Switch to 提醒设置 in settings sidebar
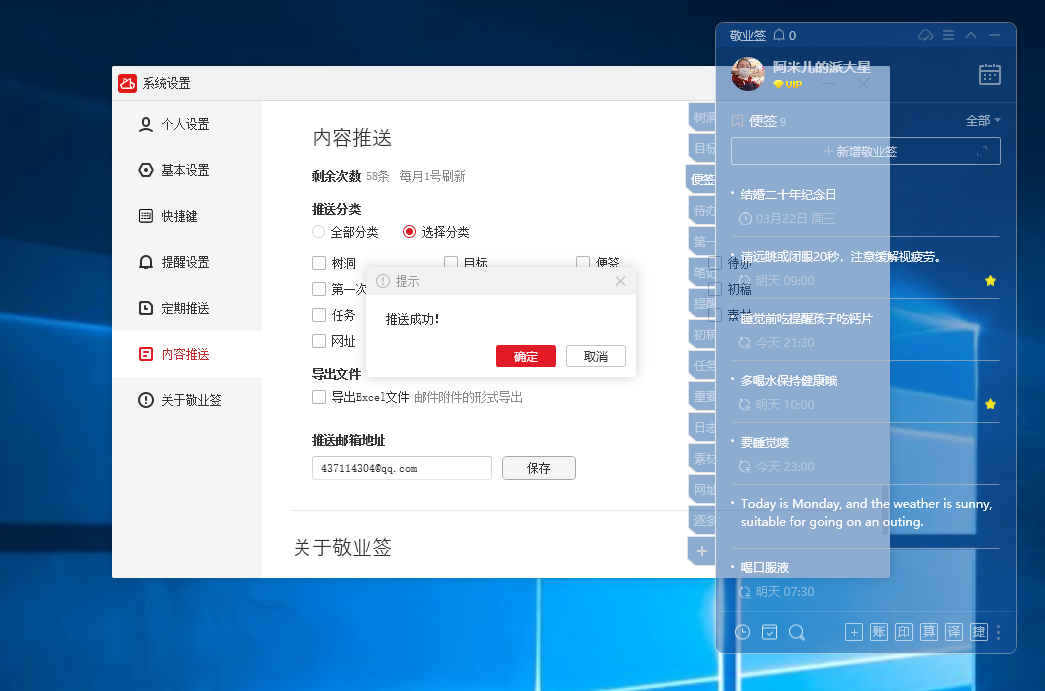Screen dimensions: 1045x691 click(x=186, y=262)
